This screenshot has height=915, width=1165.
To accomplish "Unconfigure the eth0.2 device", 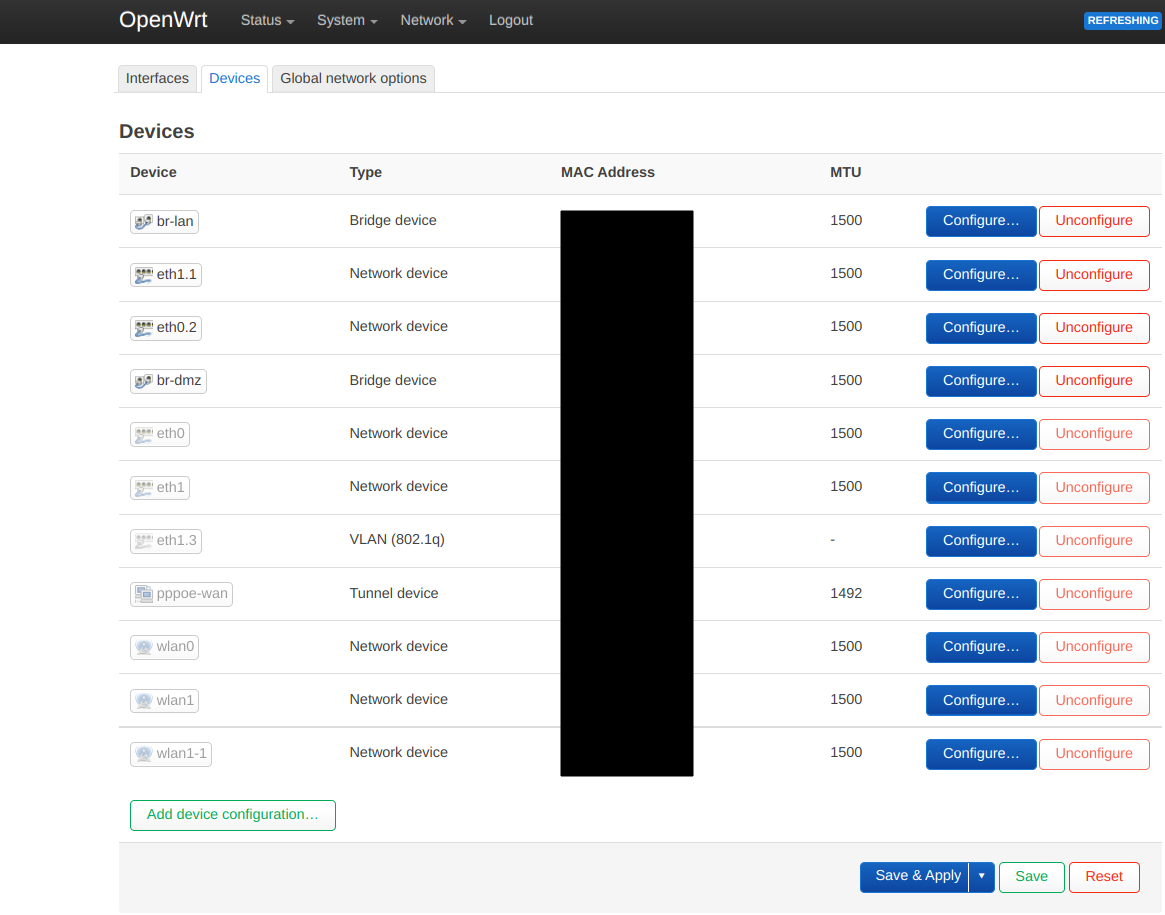I will [1094, 328].
